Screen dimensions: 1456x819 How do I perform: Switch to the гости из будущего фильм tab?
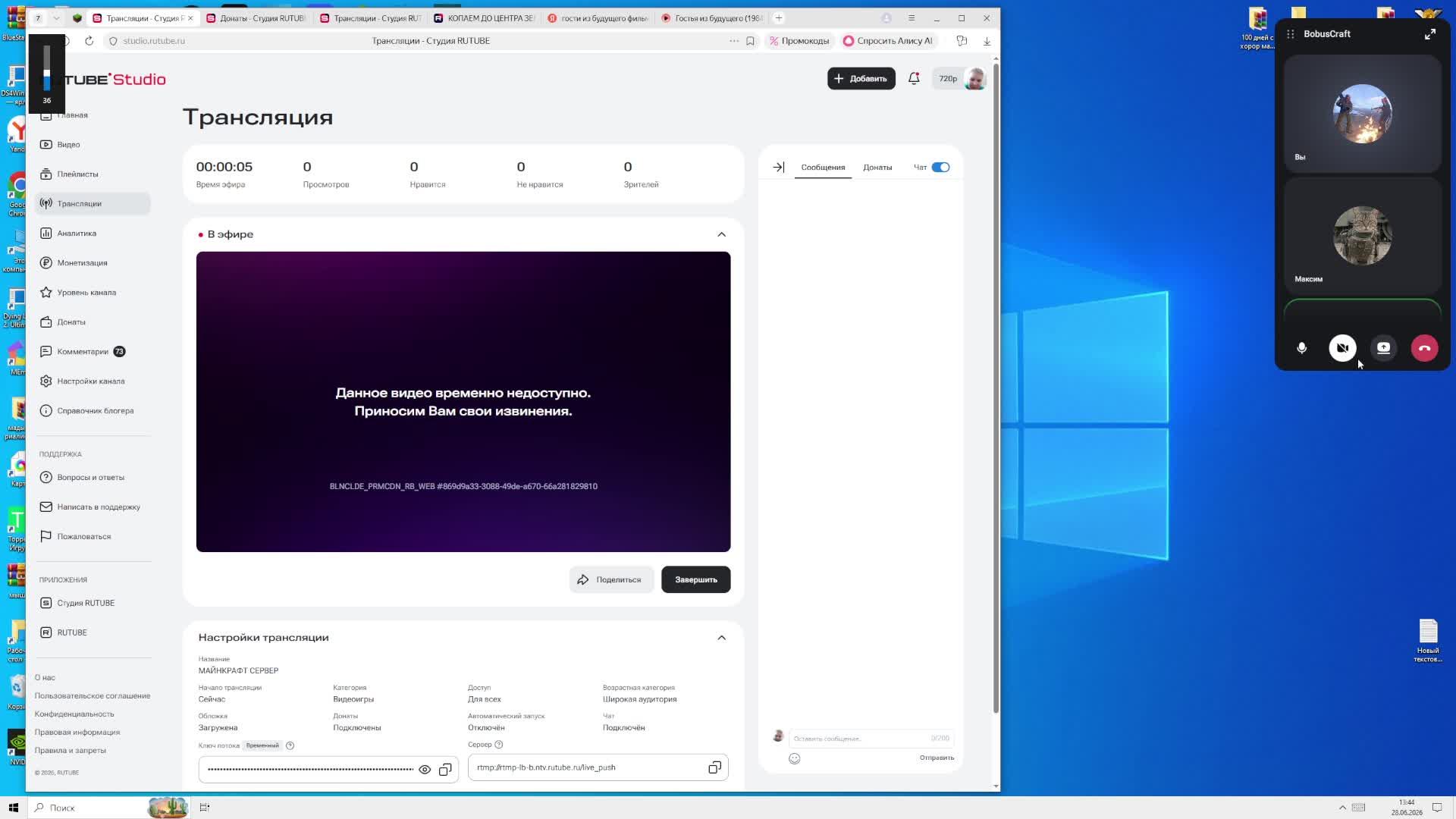(597, 18)
